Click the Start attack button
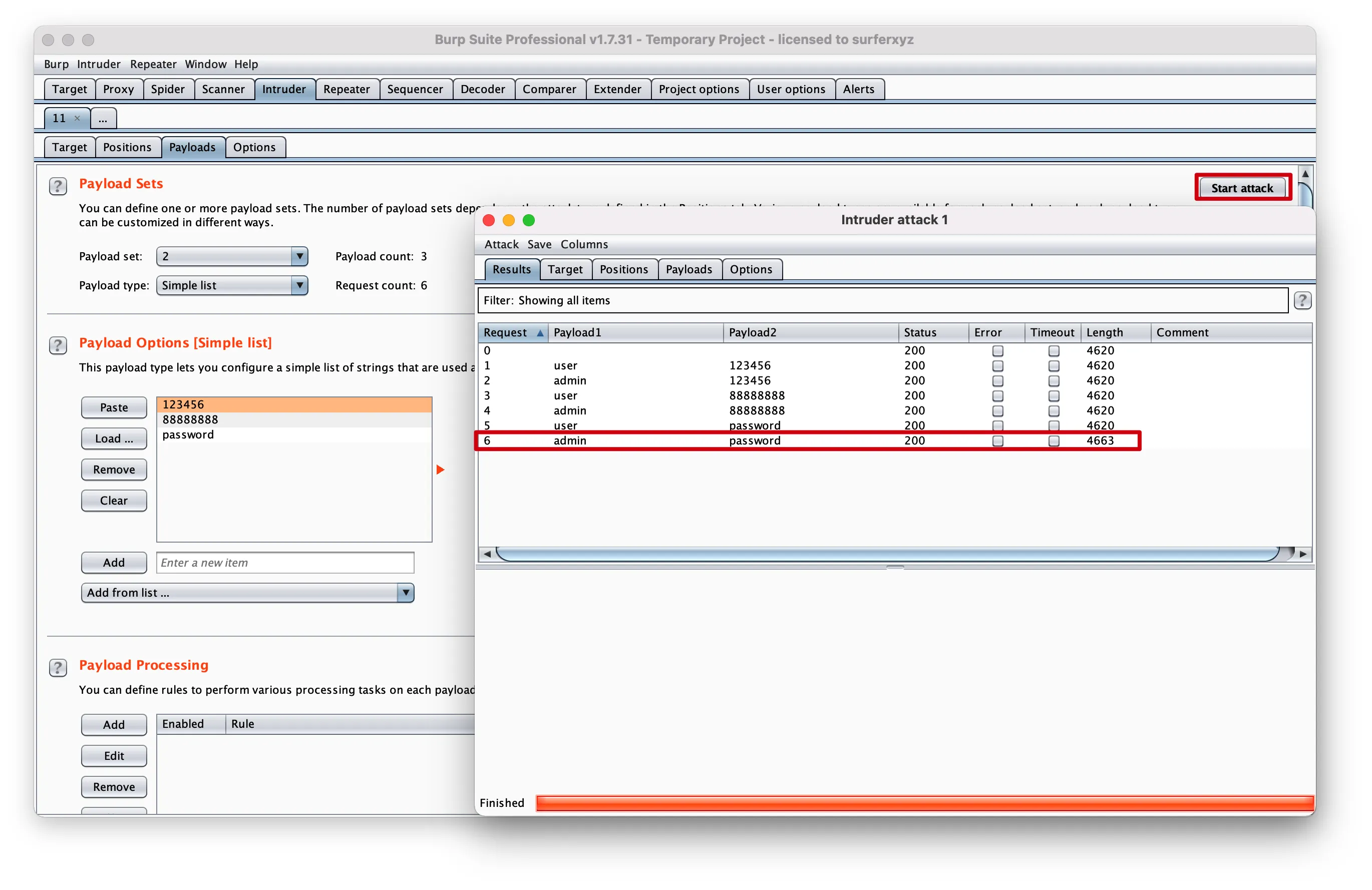This screenshot has width=1372, height=890. 1242,189
